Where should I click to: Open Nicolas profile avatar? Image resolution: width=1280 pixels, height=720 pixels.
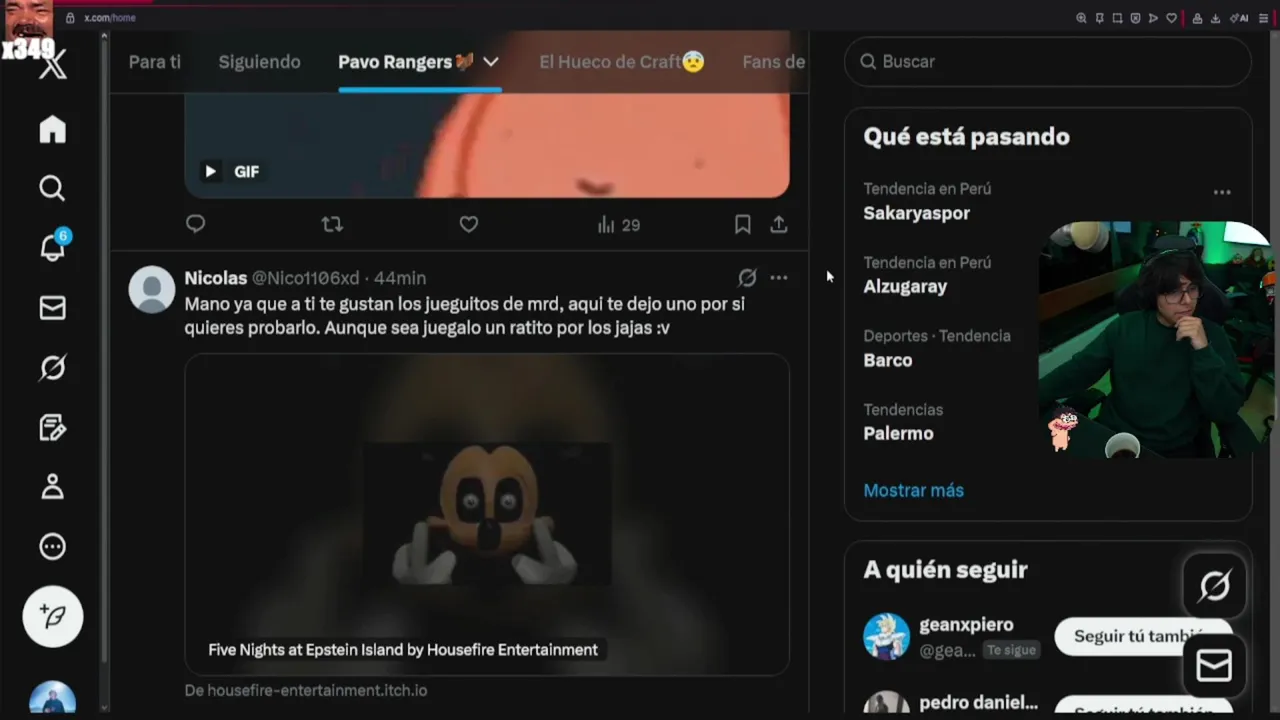point(152,289)
